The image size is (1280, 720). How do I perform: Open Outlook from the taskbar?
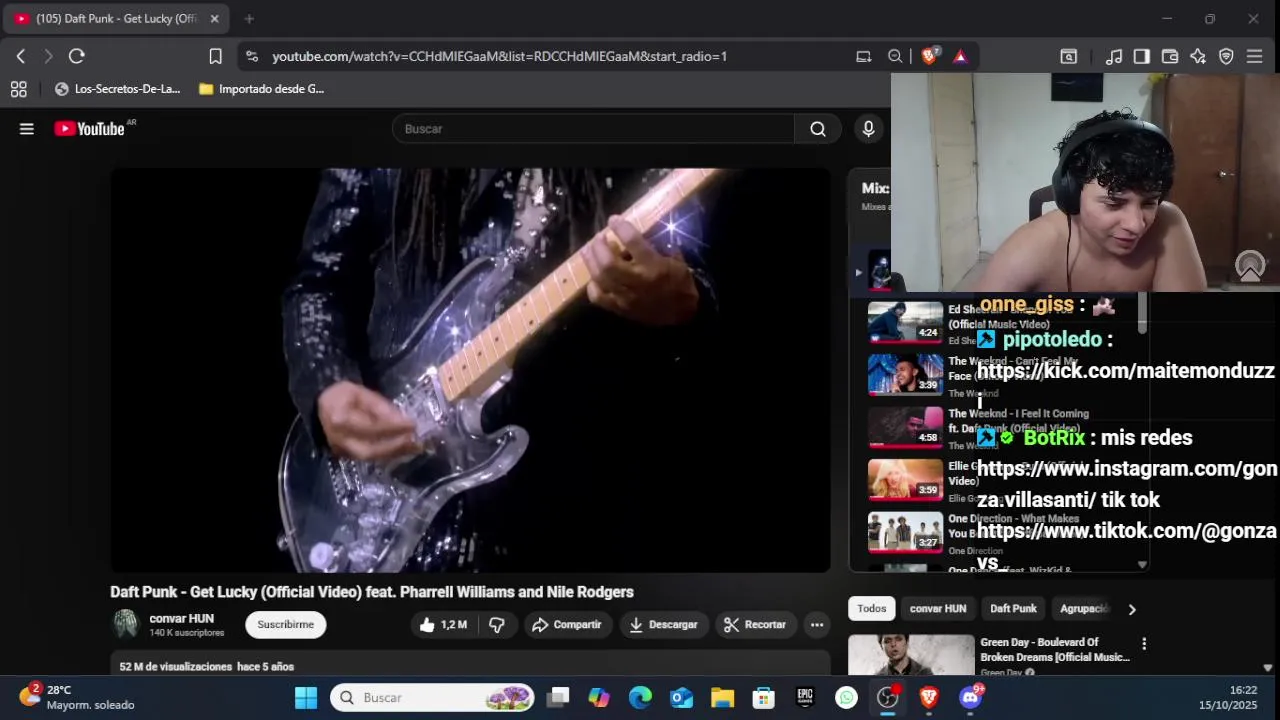[x=681, y=697]
